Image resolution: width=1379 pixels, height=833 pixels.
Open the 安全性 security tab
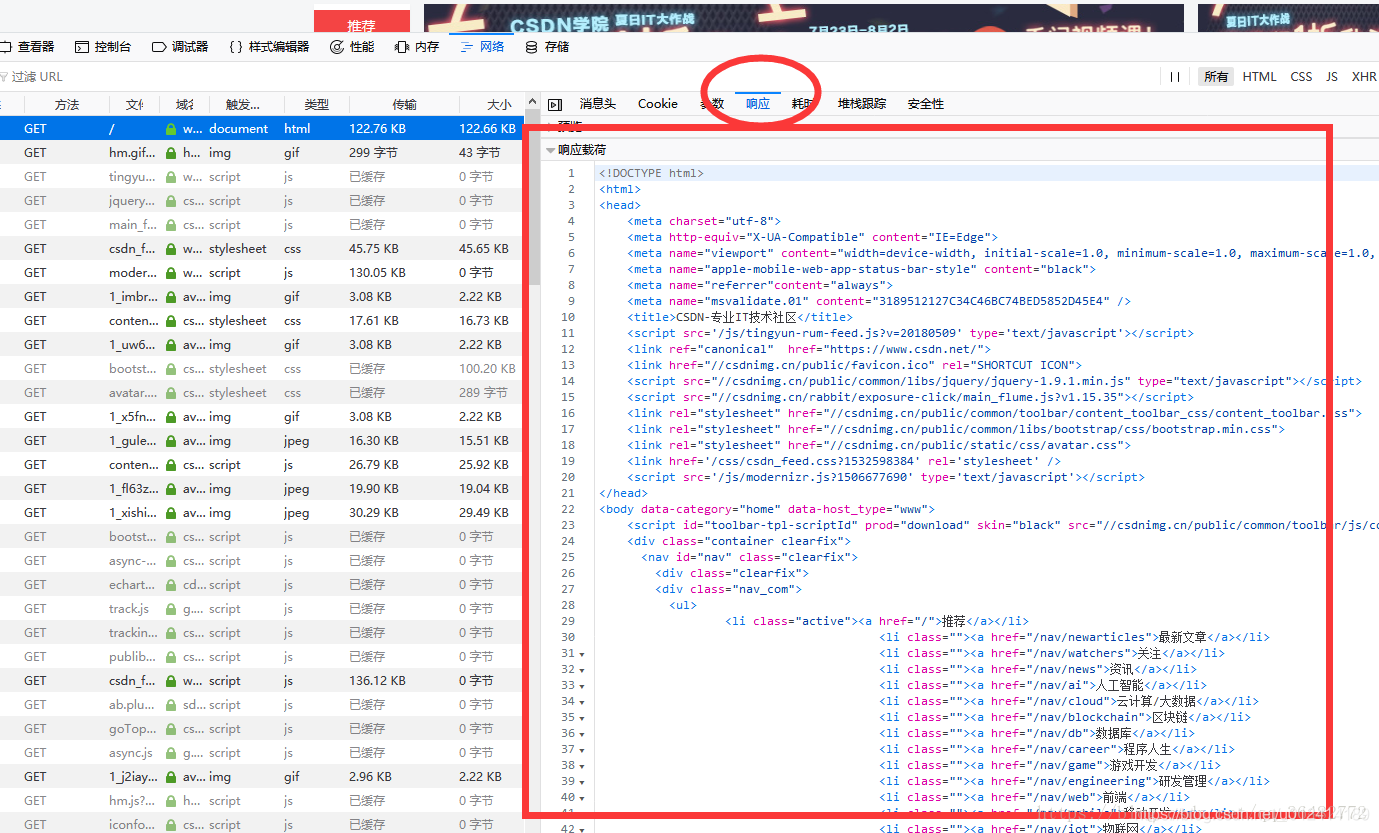tap(926, 104)
